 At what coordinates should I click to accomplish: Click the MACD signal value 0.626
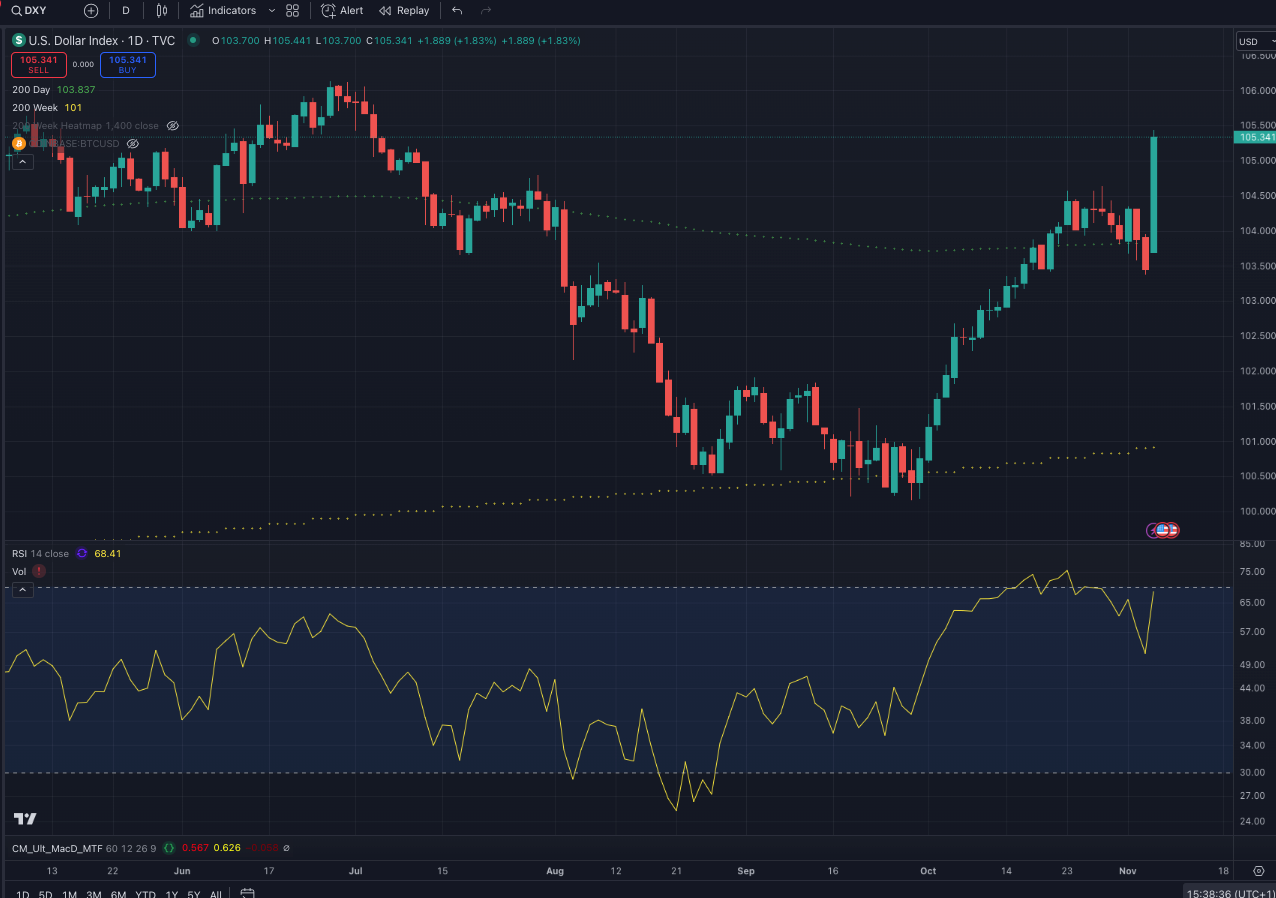click(x=227, y=848)
